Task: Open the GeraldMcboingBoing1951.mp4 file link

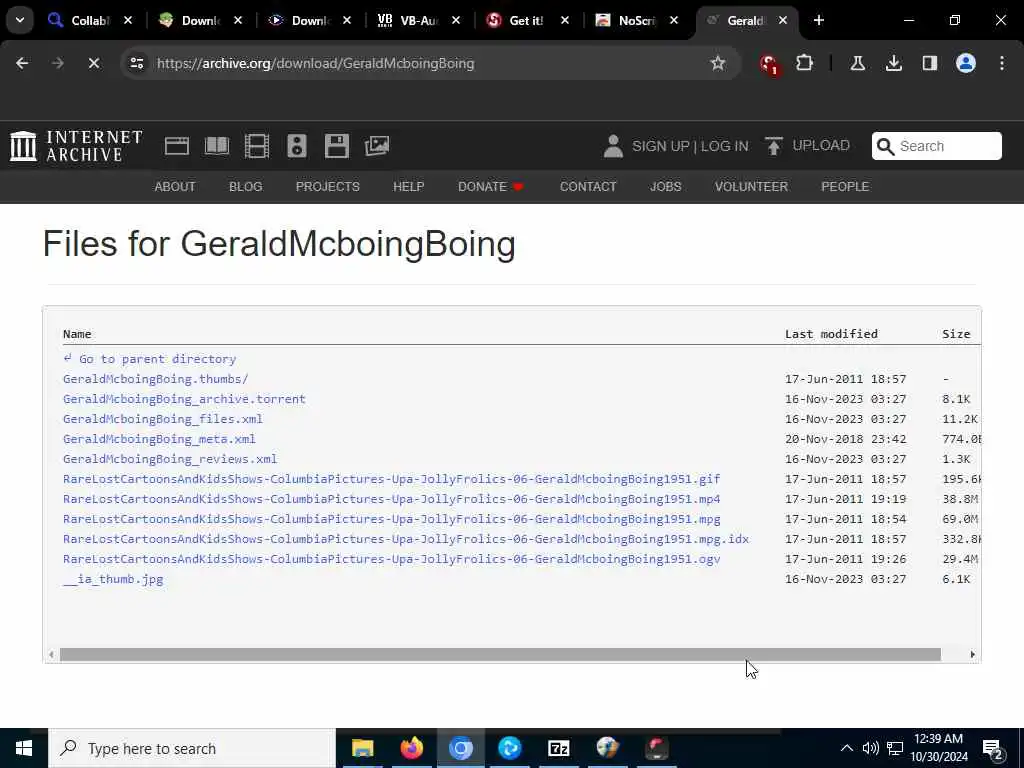Action: tap(391, 499)
